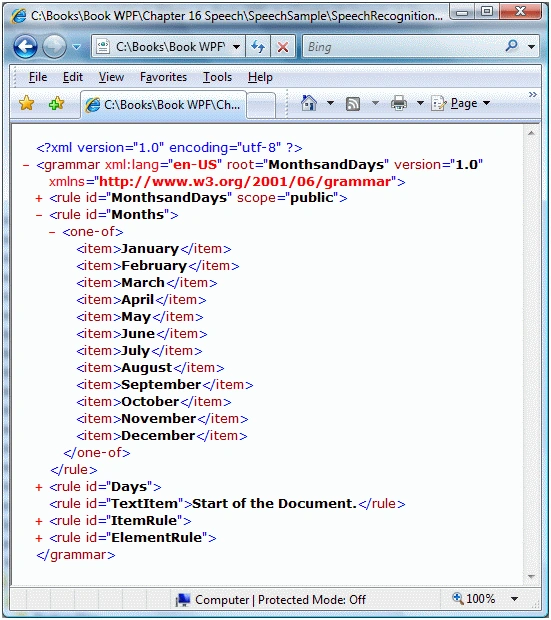Expand the ItemRule rule node

tap(39, 521)
